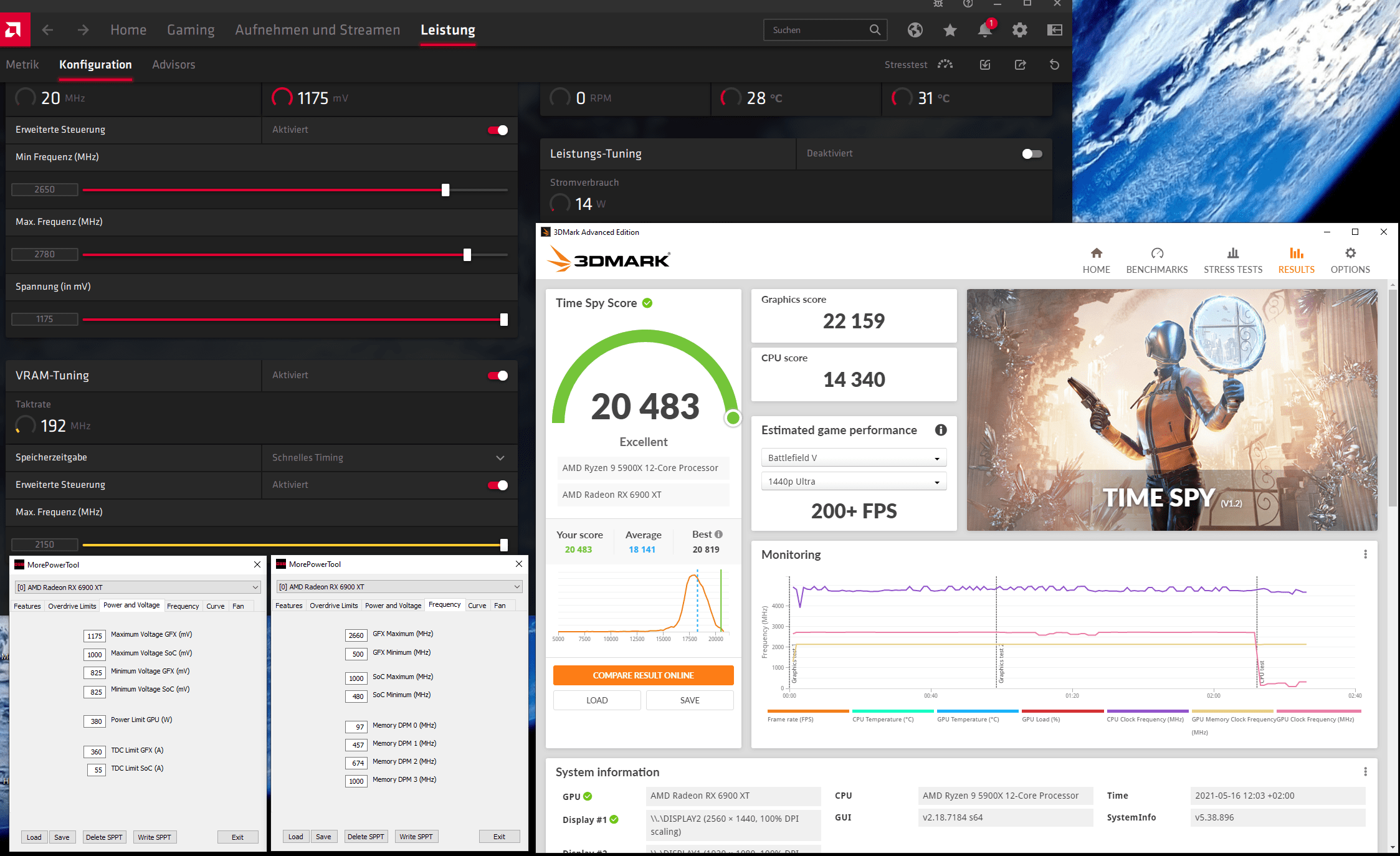The image size is (1400, 856).
Task: Reset tuning with the undo icon
Action: (x=1054, y=65)
